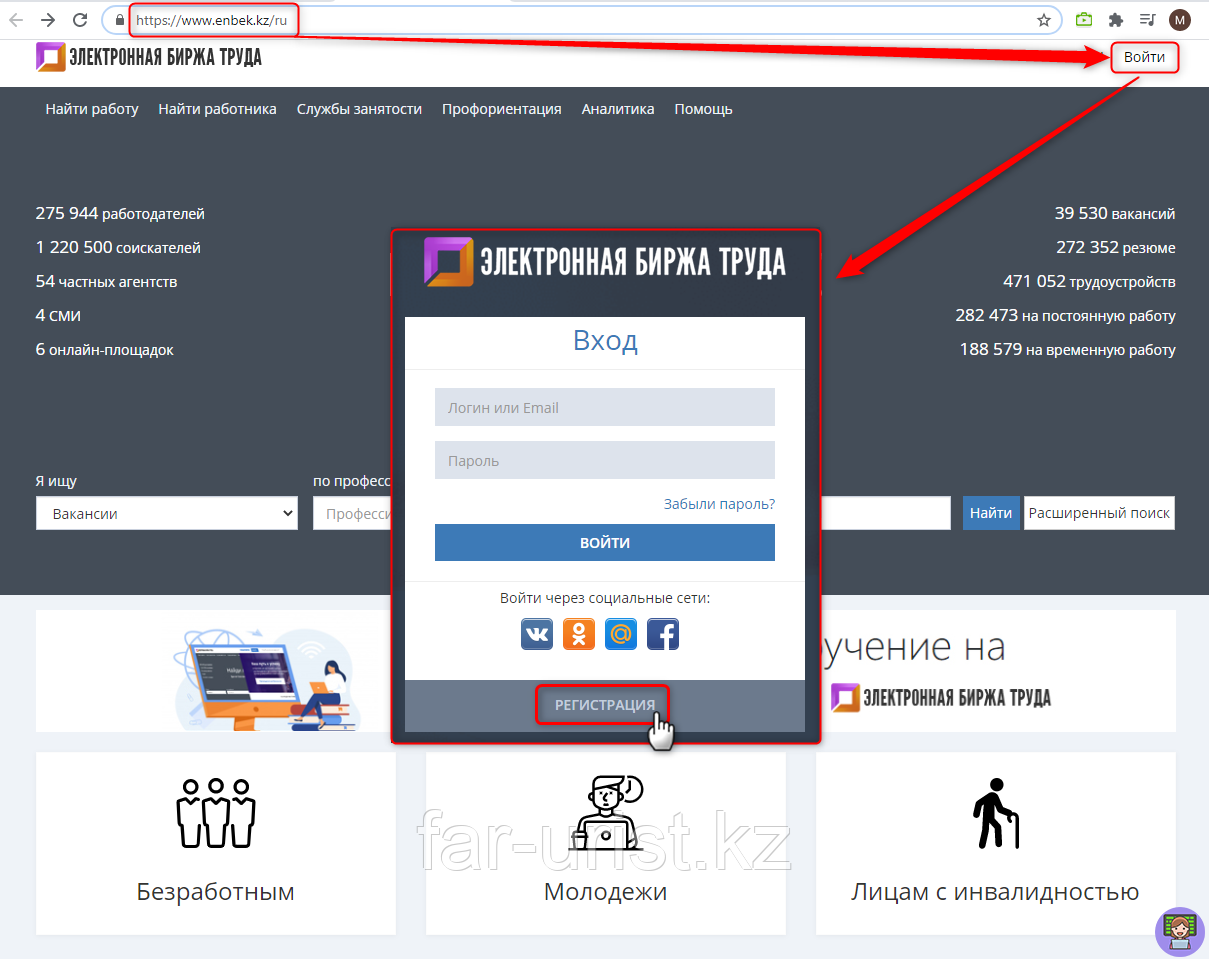Expand the Вакансии search type dropdown
Screen dimensions: 1209x959
tap(167, 514)
